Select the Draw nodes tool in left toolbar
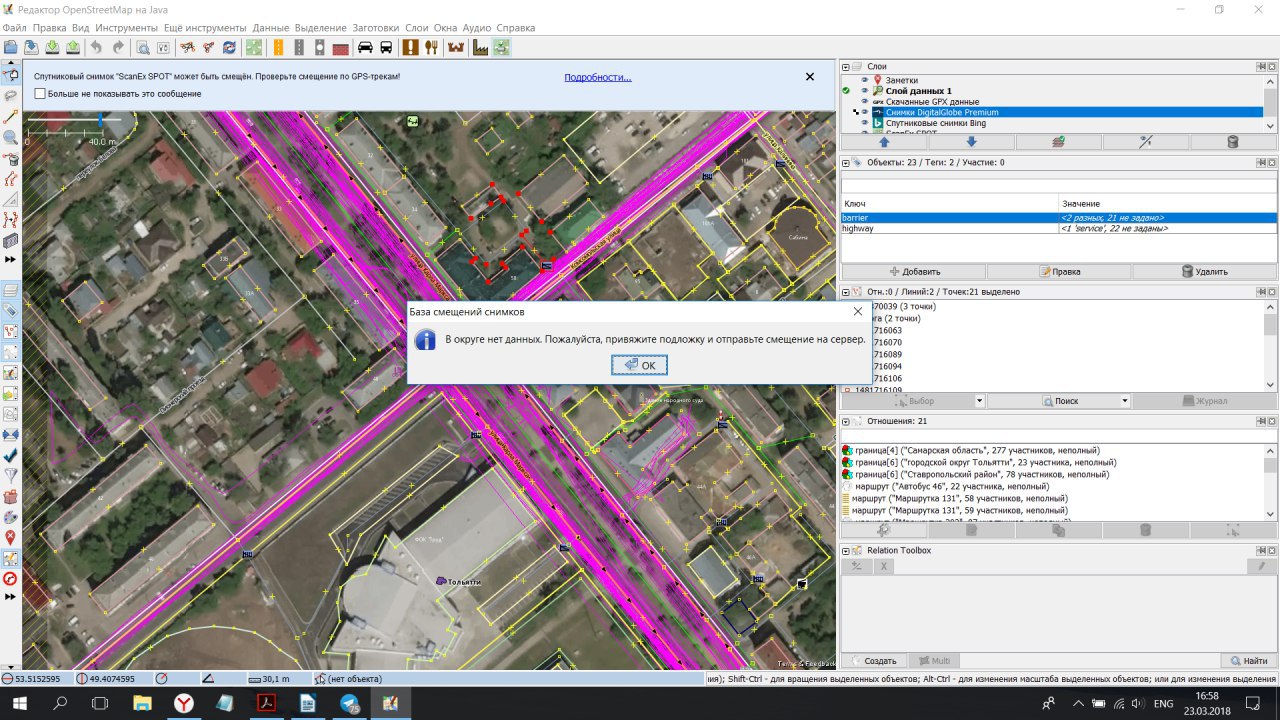Image resolution: width=1280 pixels, height=720 pixels. pyautogui.click(x=11, y=117)
